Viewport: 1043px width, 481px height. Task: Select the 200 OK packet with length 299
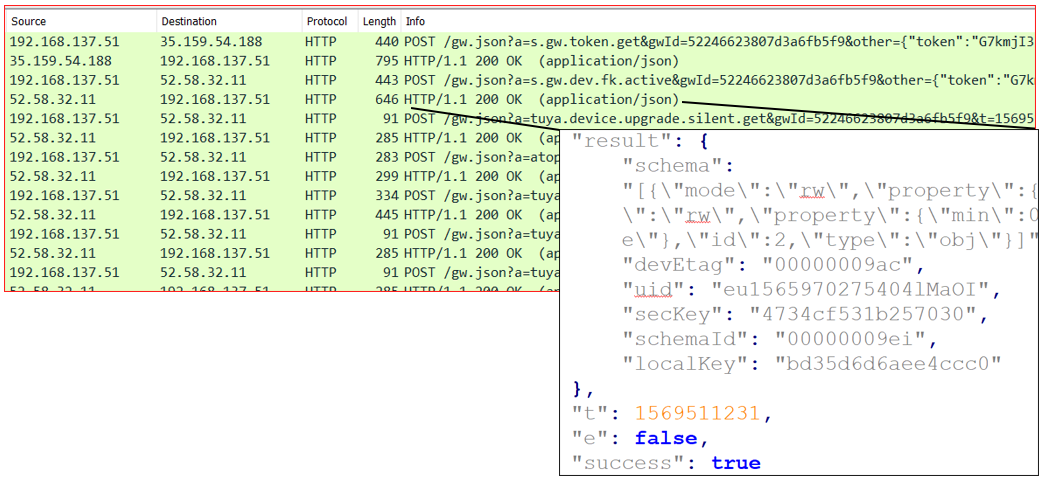pyautogui.click(x=283, y=177)
